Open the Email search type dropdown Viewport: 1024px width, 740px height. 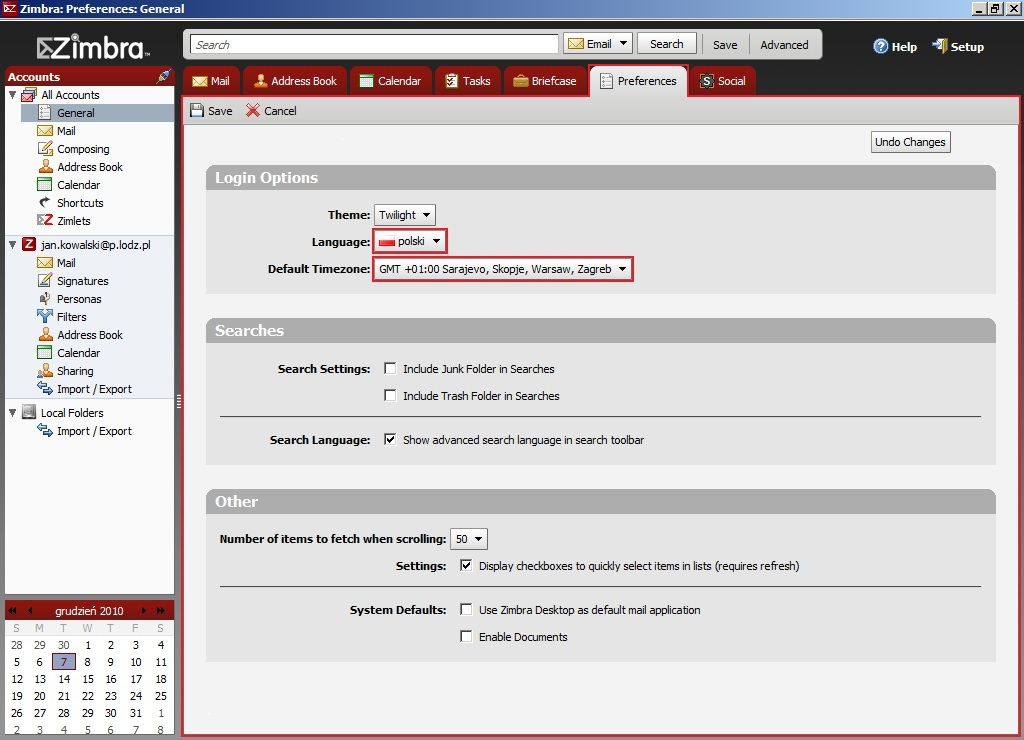(x=598, y=44)
